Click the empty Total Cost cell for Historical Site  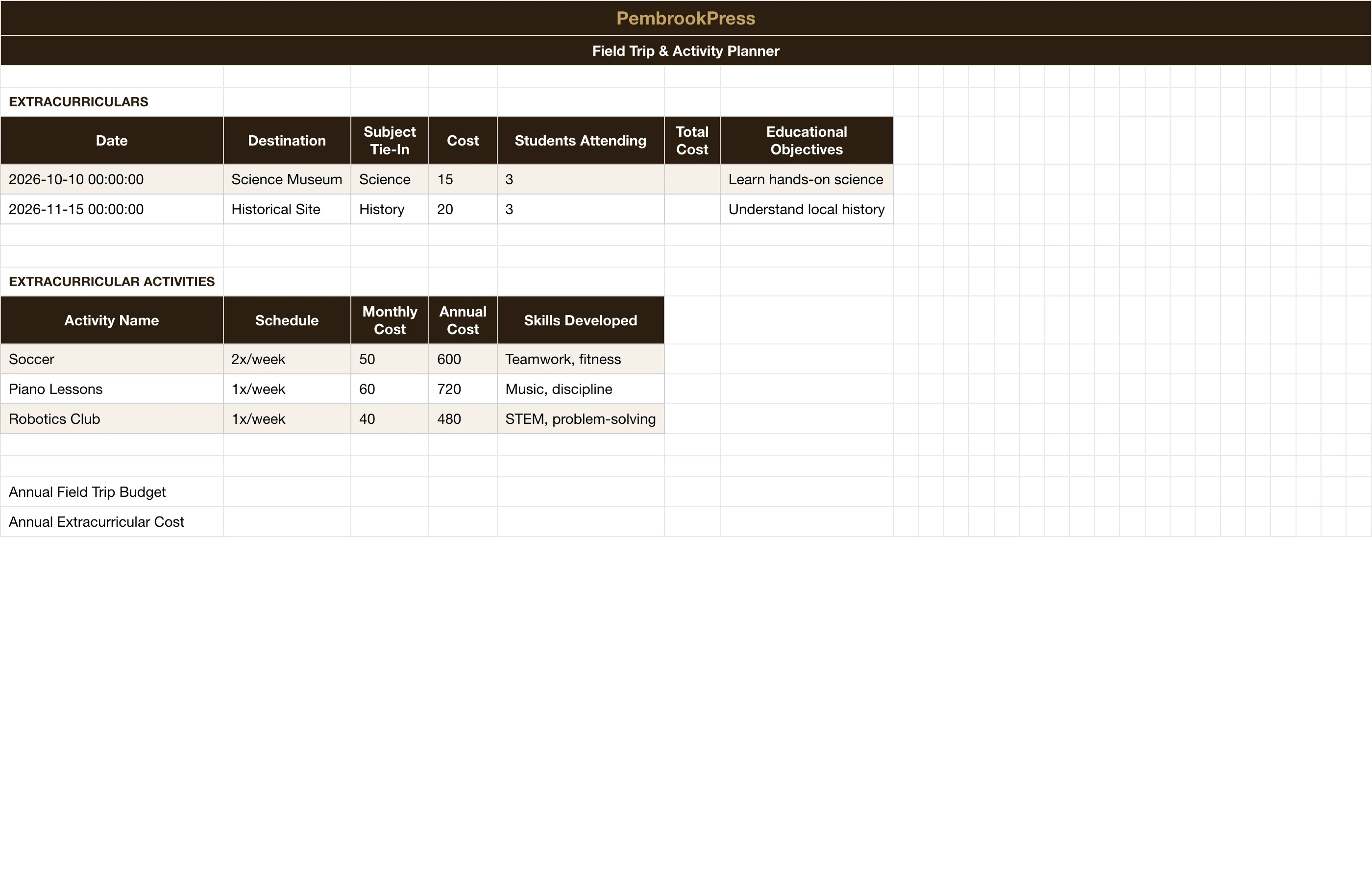pyautogui.click(x=692, y=209)
